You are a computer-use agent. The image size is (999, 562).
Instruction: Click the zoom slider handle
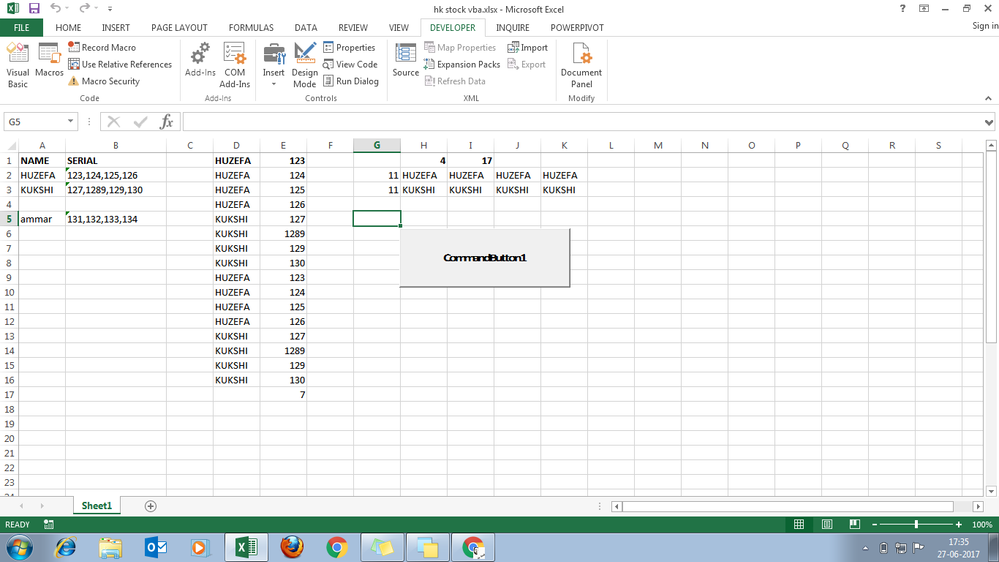click(916, 524)
